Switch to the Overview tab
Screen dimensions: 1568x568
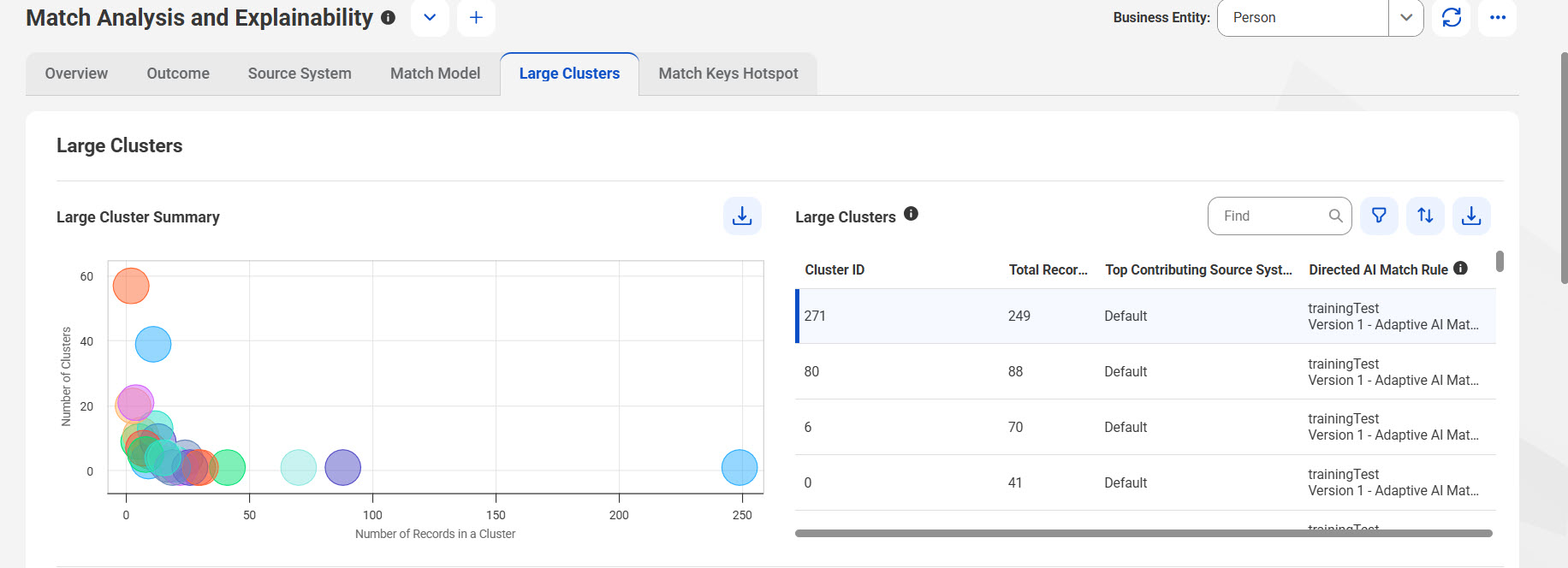click(76, 74)
